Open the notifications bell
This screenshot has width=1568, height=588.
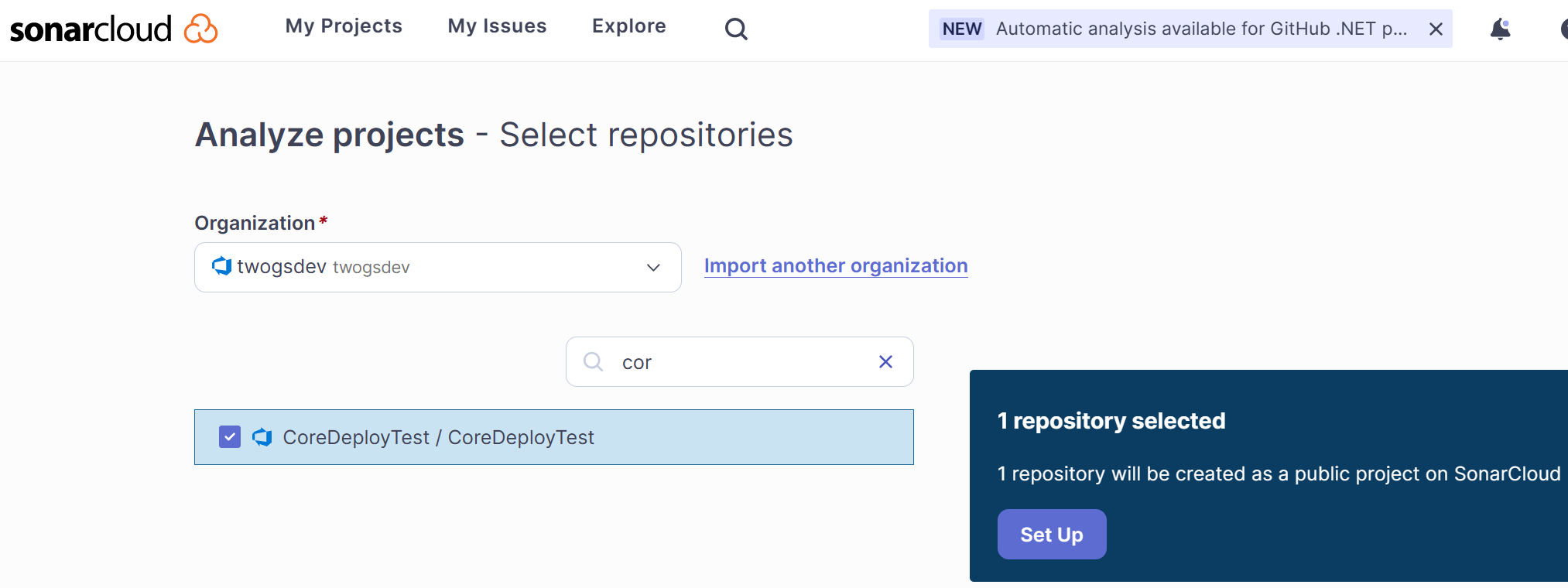point(1500,29)
